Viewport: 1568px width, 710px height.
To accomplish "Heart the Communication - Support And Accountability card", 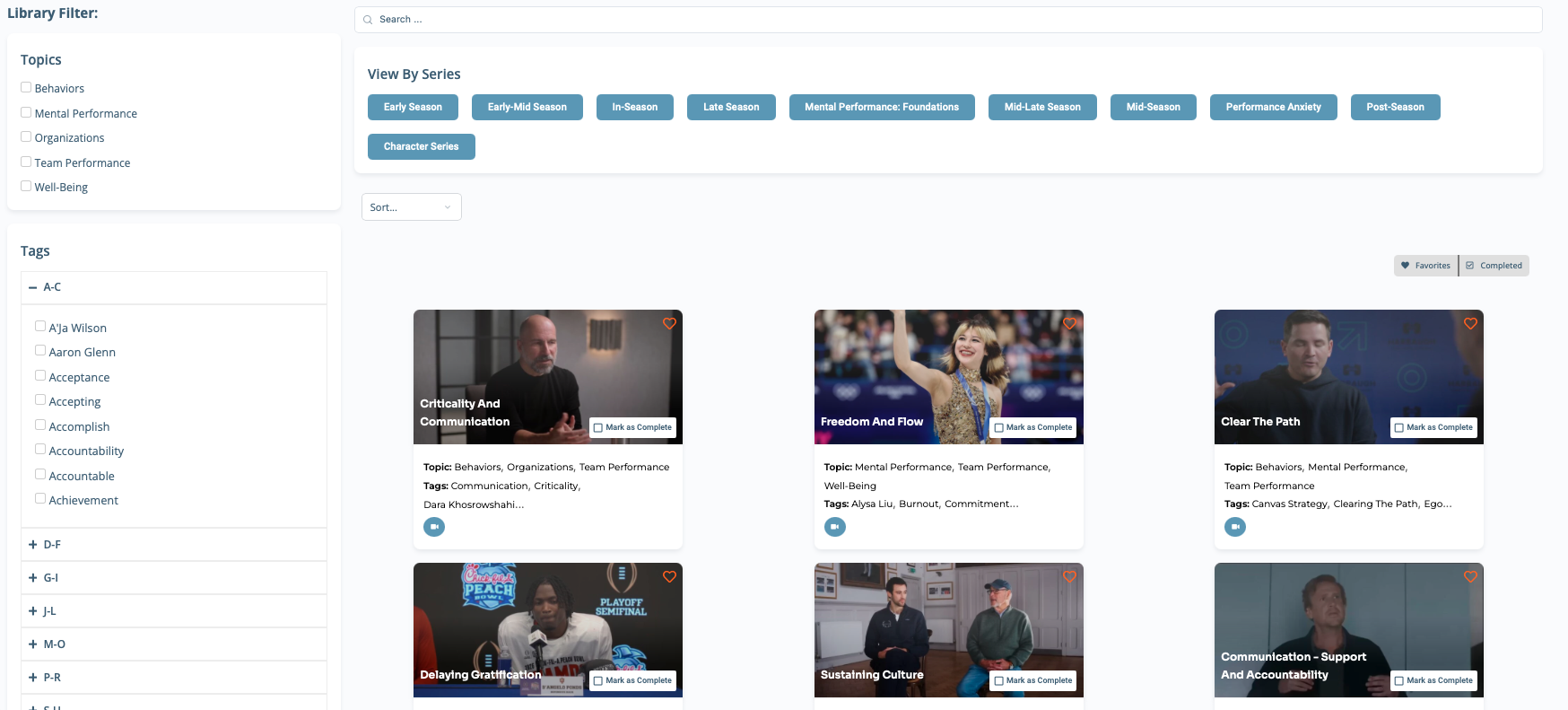I will click(x=1470, y=576).
